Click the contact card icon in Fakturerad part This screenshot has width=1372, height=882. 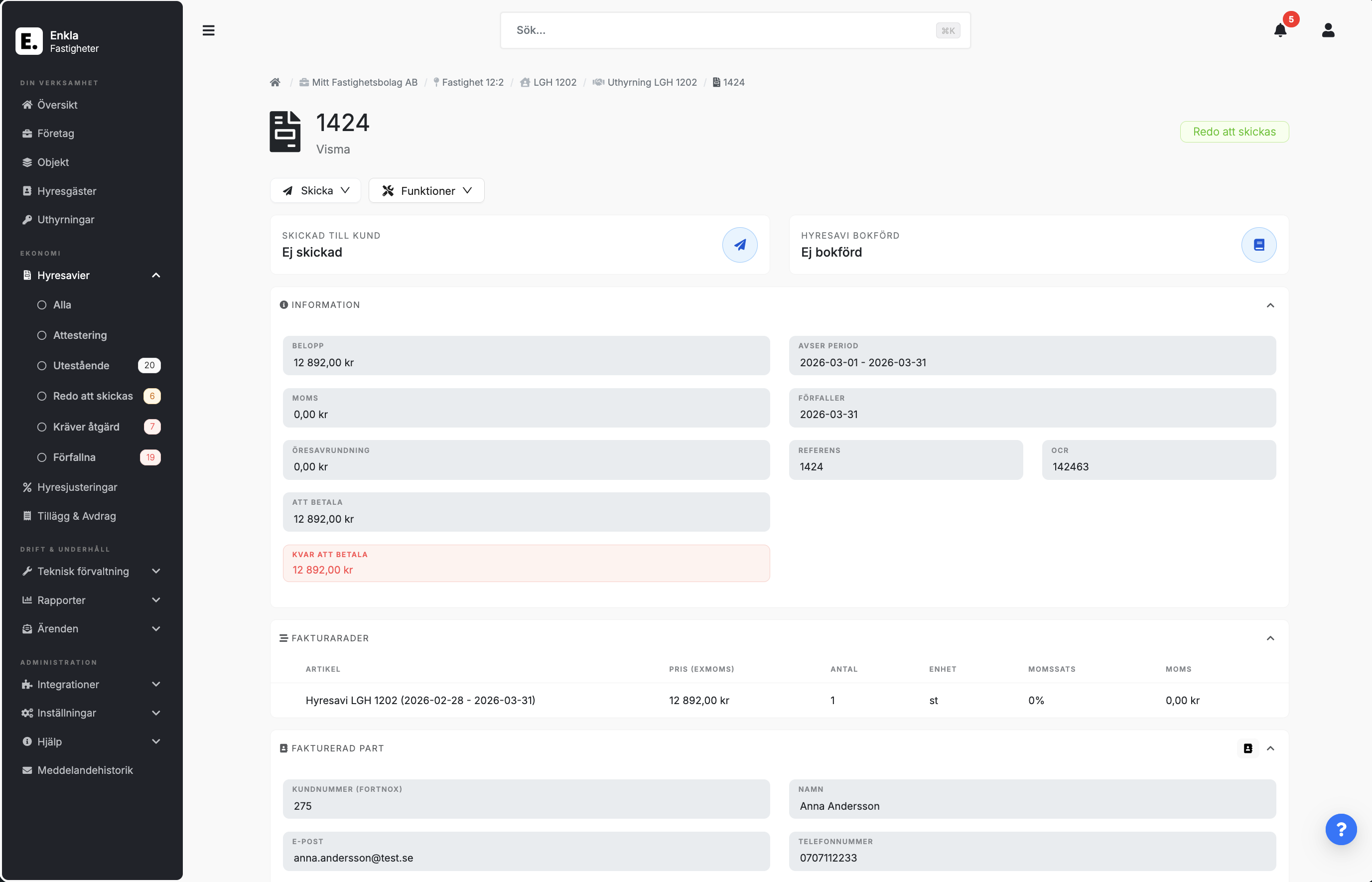coord(1248,748)
